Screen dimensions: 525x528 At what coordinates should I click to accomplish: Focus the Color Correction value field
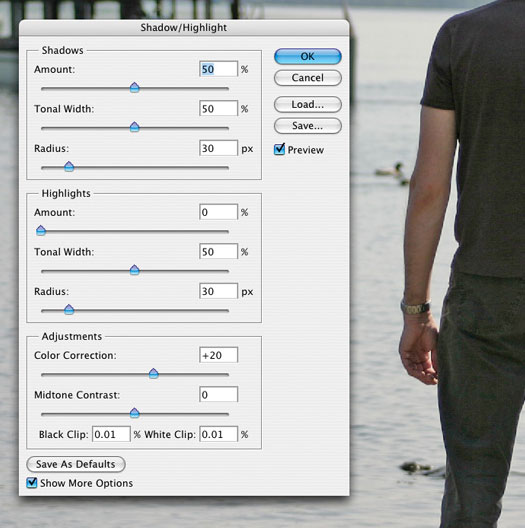coord(219,355)
